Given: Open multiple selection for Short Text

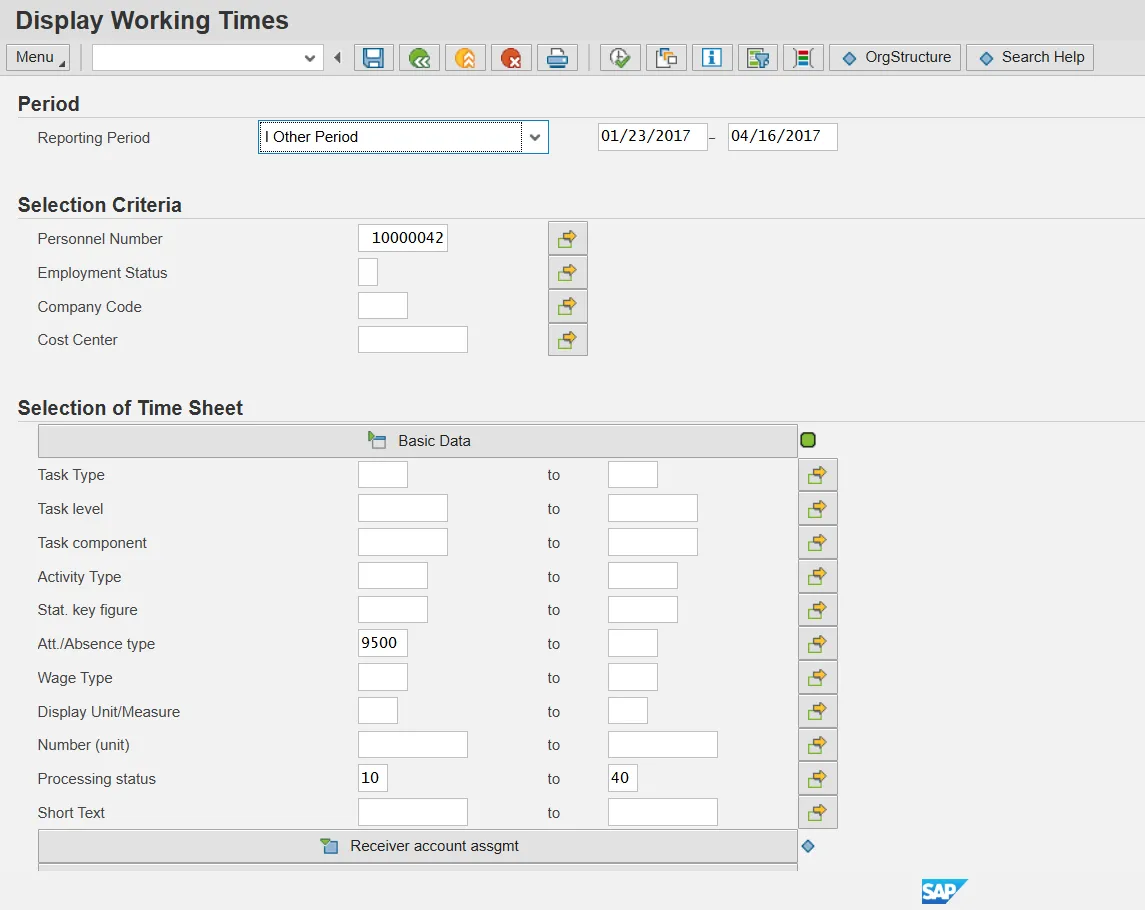Looking at the screenshot, I should click(818, 812).
